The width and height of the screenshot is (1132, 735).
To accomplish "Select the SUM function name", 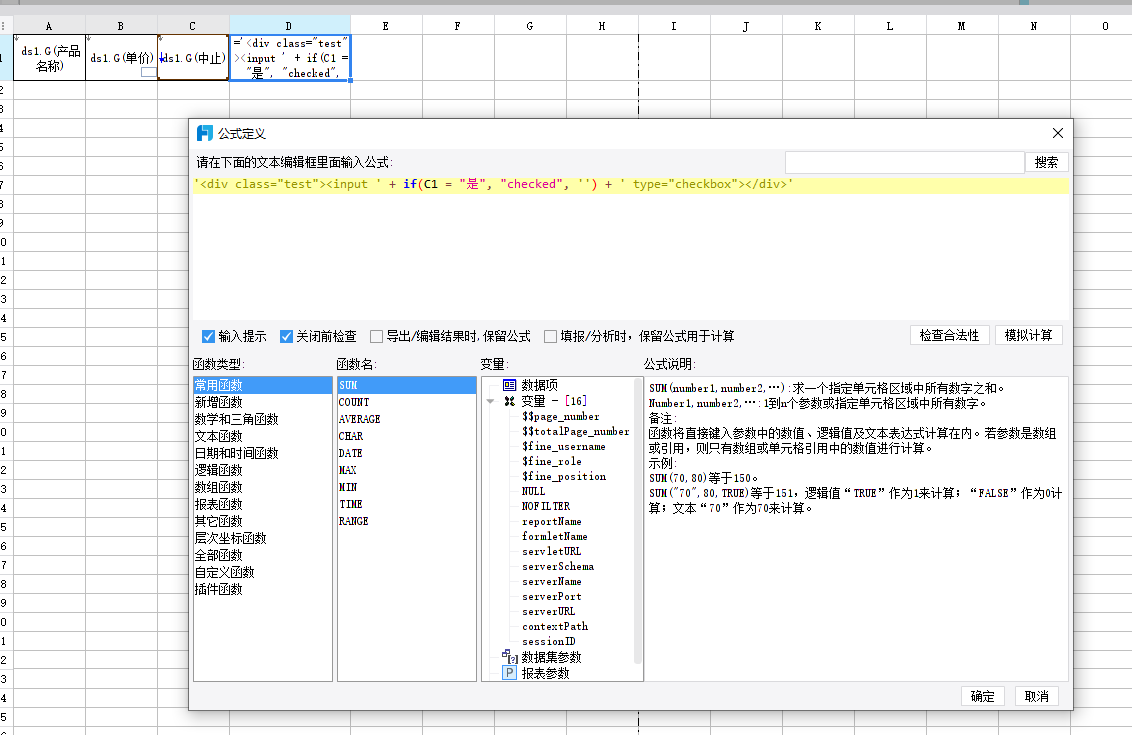I will (x=406, y=386).
